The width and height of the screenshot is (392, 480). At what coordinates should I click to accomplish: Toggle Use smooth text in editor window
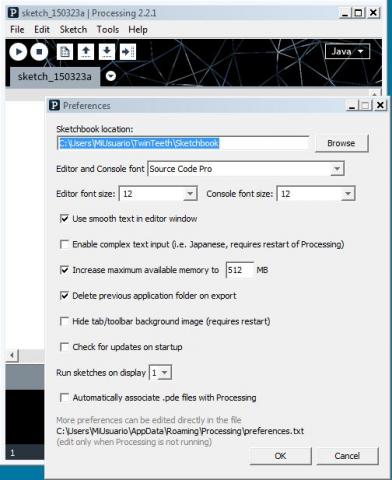point(64,219)
